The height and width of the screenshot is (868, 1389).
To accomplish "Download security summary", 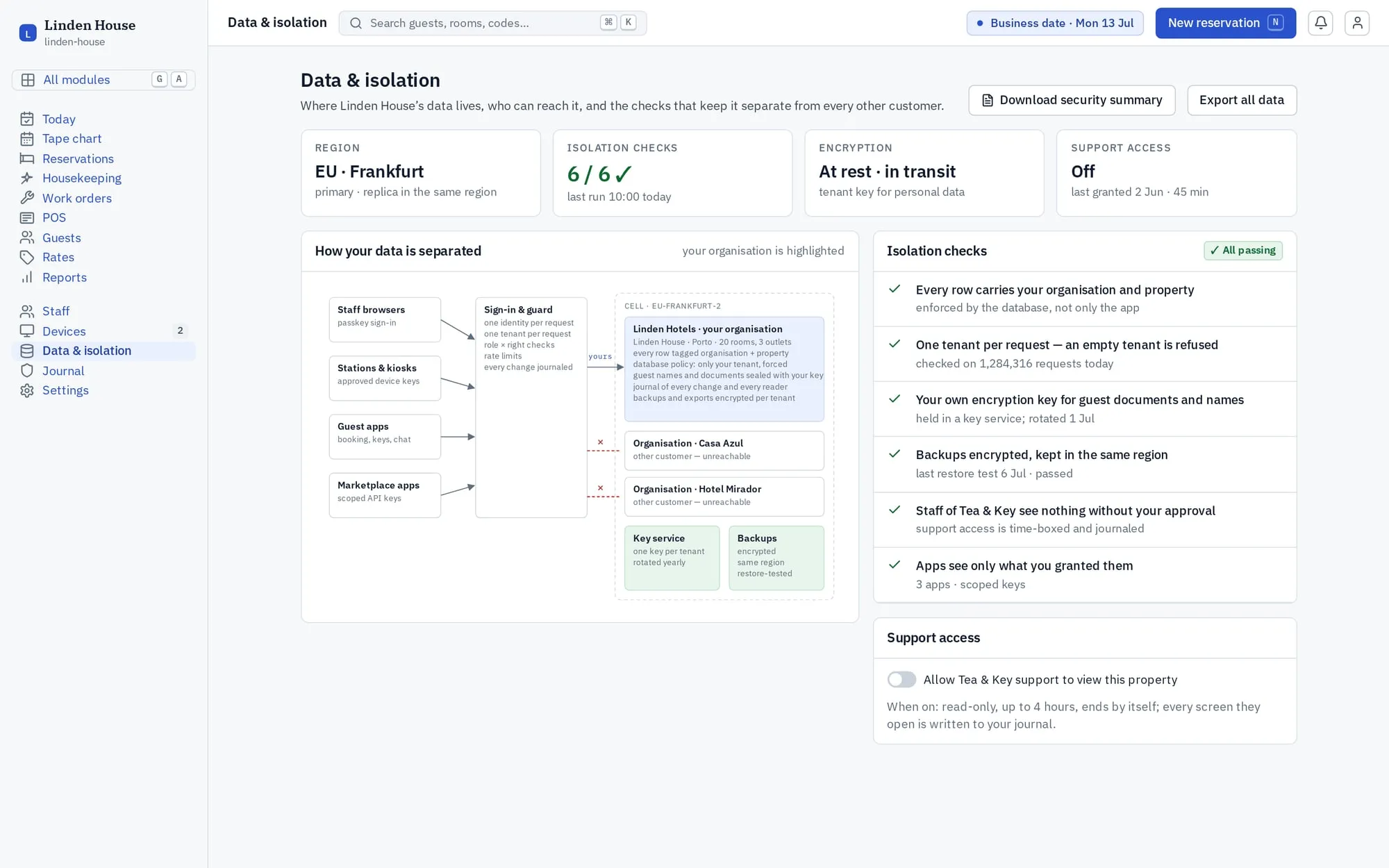I will pos(1072,100).
